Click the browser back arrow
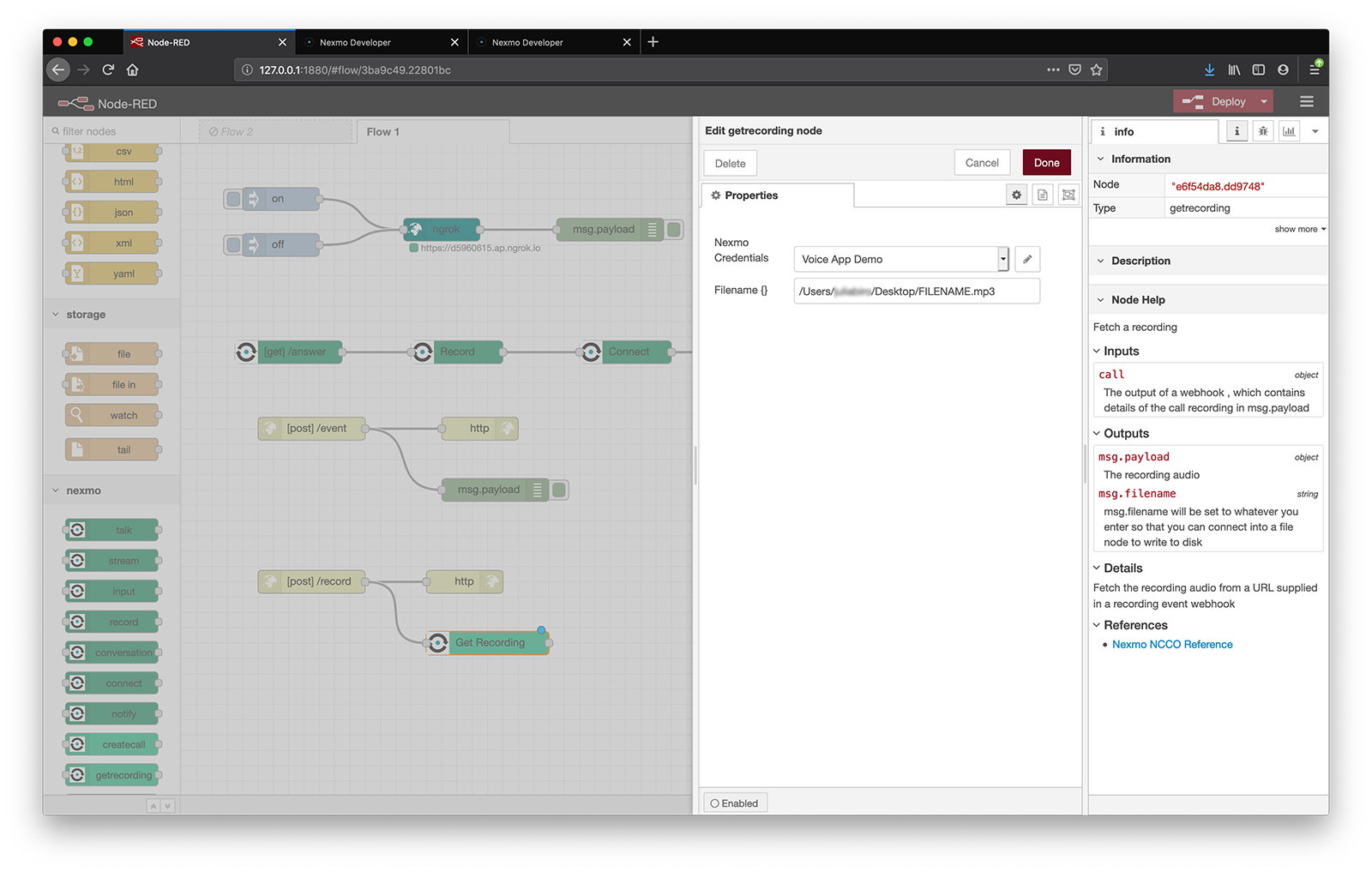Screen dimensions: 1372x872 coord(57,69)
